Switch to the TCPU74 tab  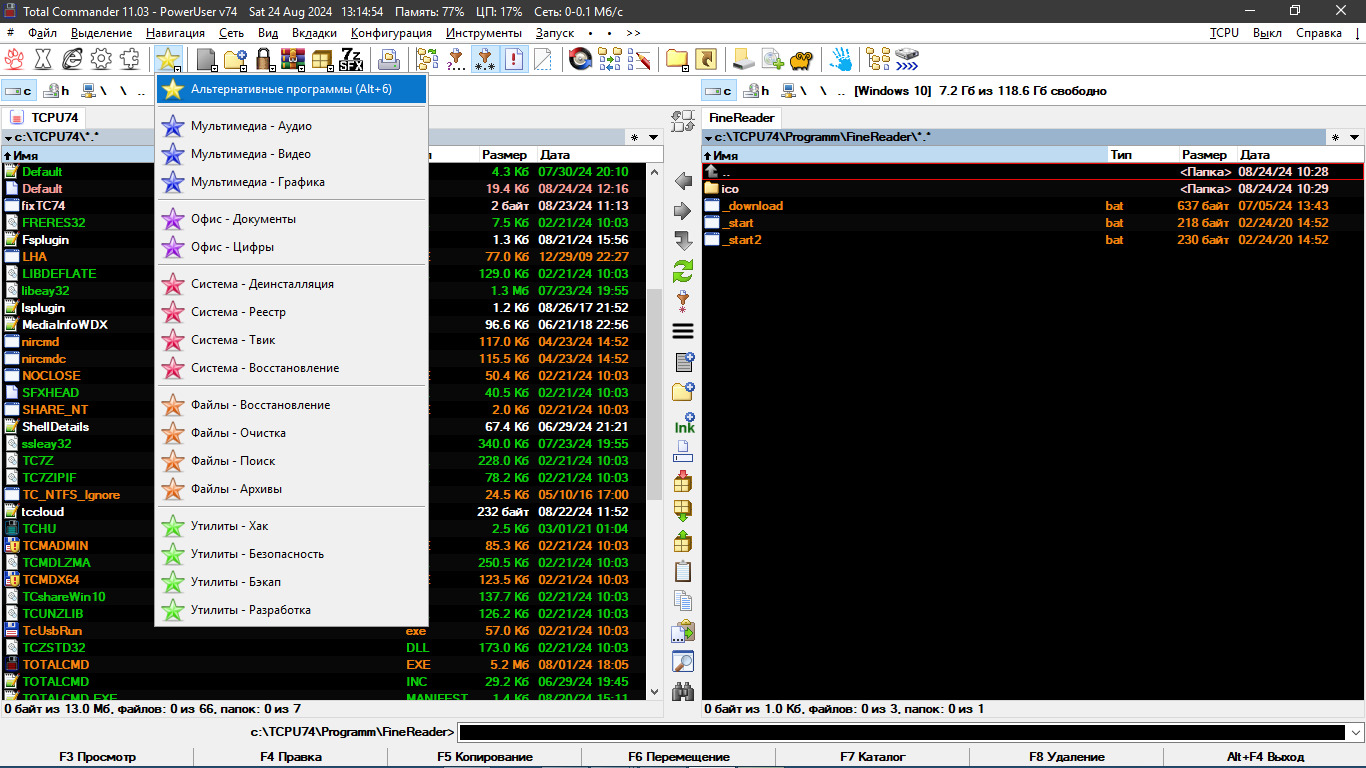click(46, 117)
